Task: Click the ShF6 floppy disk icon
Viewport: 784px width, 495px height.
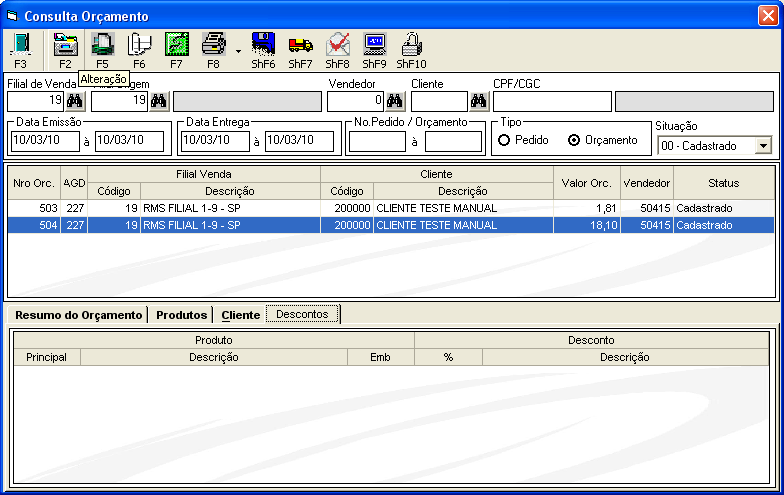Action: pyautogui.click(x=264, y=44)
